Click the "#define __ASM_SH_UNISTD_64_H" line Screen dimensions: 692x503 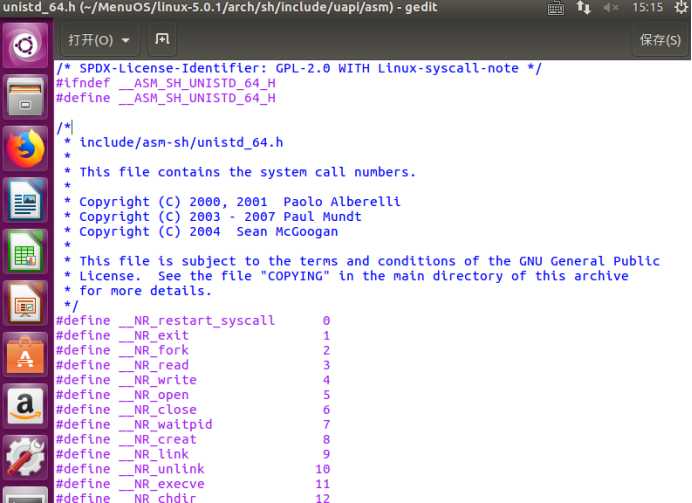pyautogui.click(x=166, y=98)
